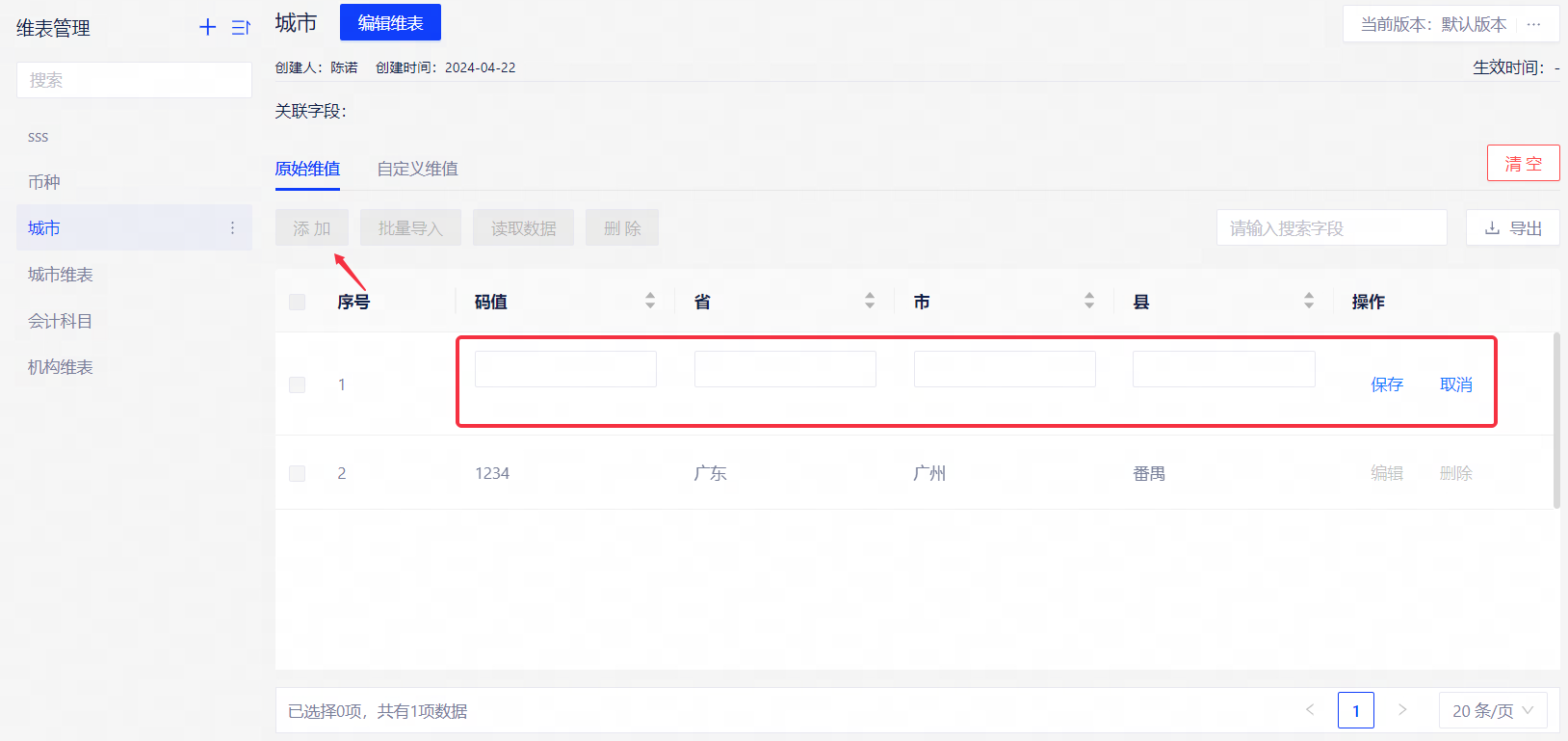Click 保存 to save the new row

pyautogui.click(x=1386, y=384)
